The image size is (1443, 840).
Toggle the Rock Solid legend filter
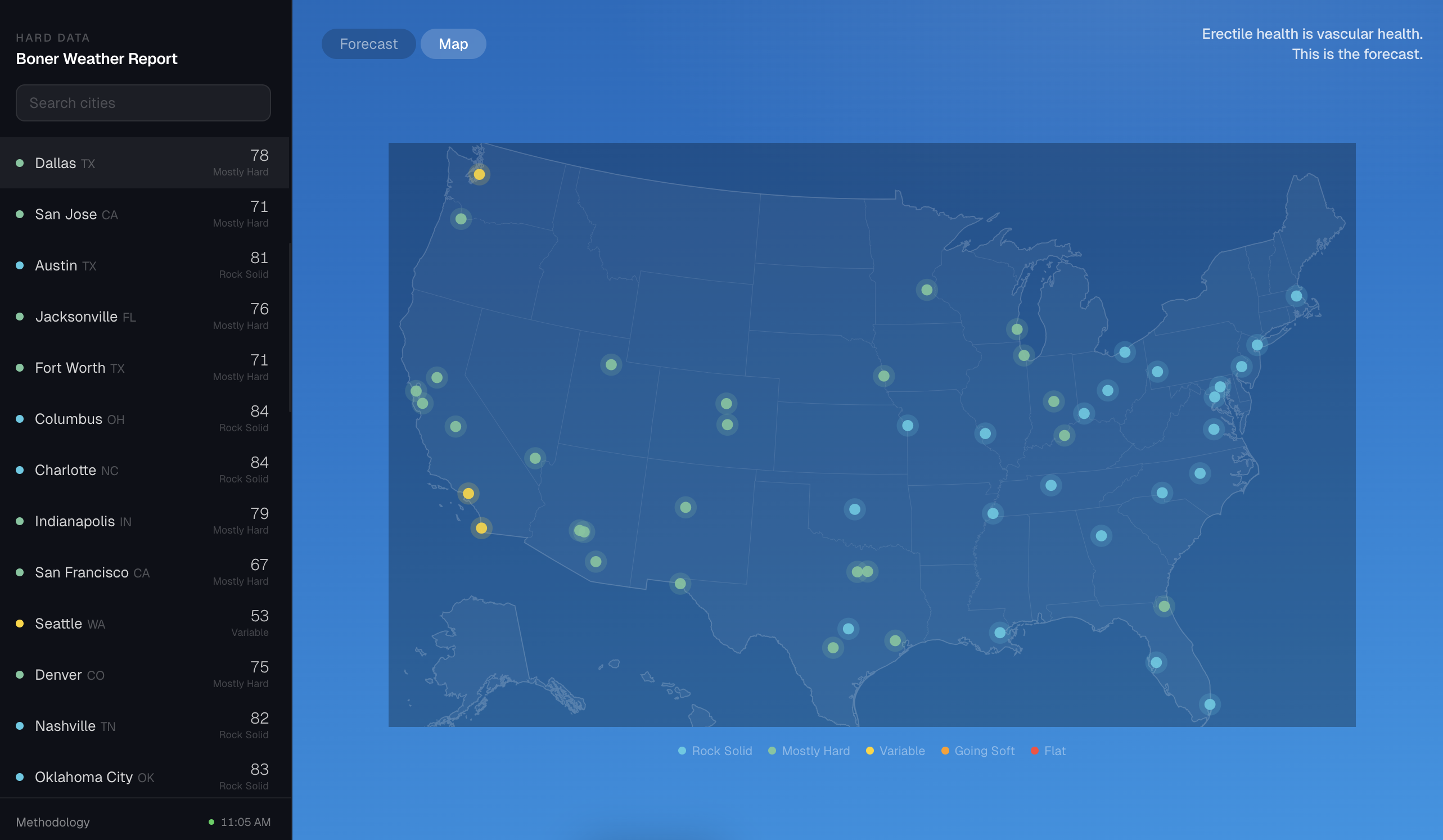(715, 751)
